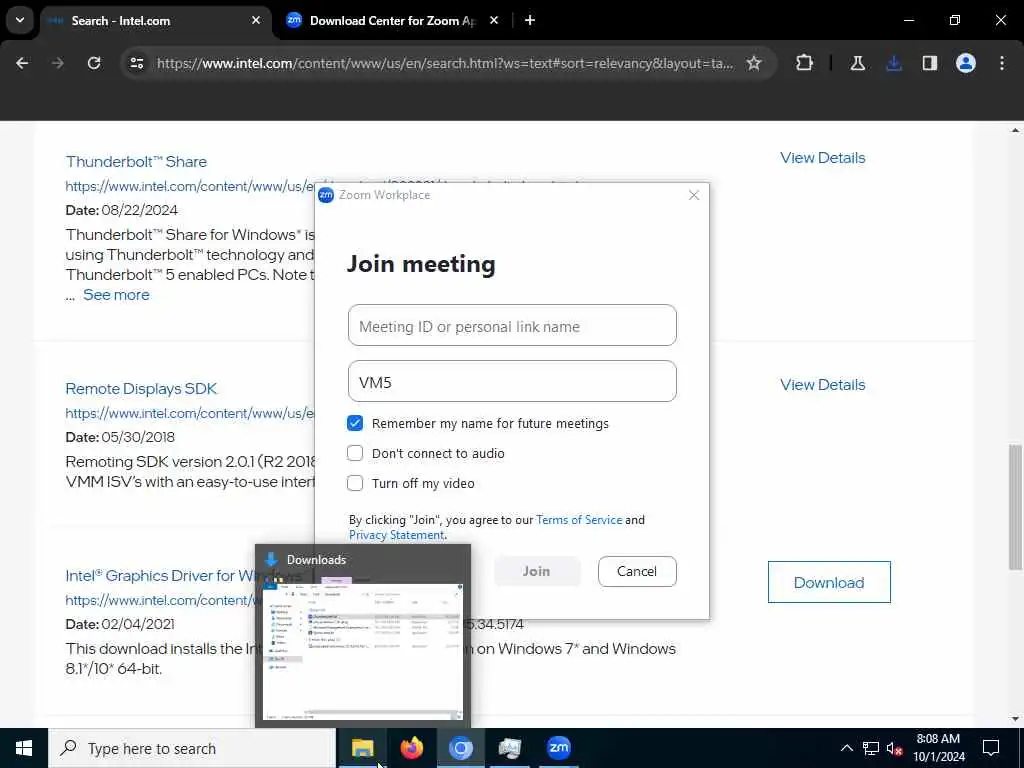This screenshot has width=1024, height=768.
Task: Cancel the Join meeting dialog
Action: point(637,571)
